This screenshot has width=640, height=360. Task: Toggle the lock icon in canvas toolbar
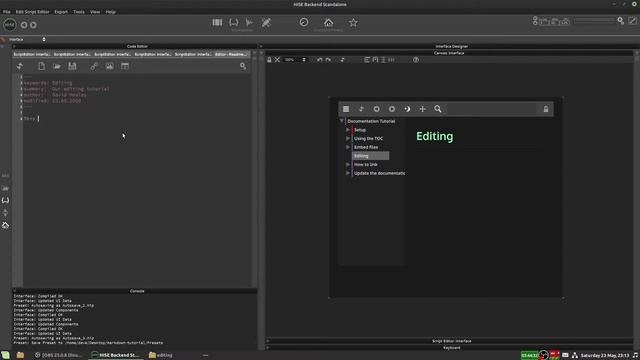269,60
